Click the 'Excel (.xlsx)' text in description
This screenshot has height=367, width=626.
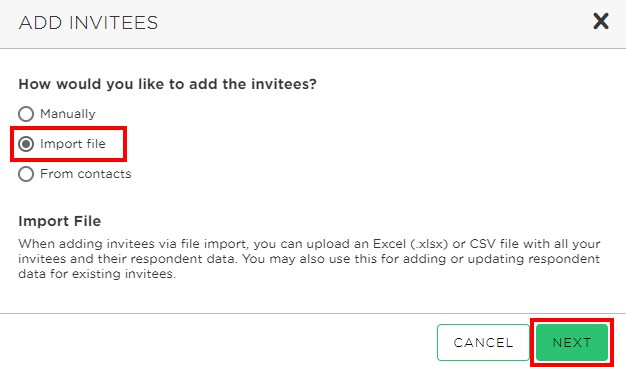click(410, 244)
